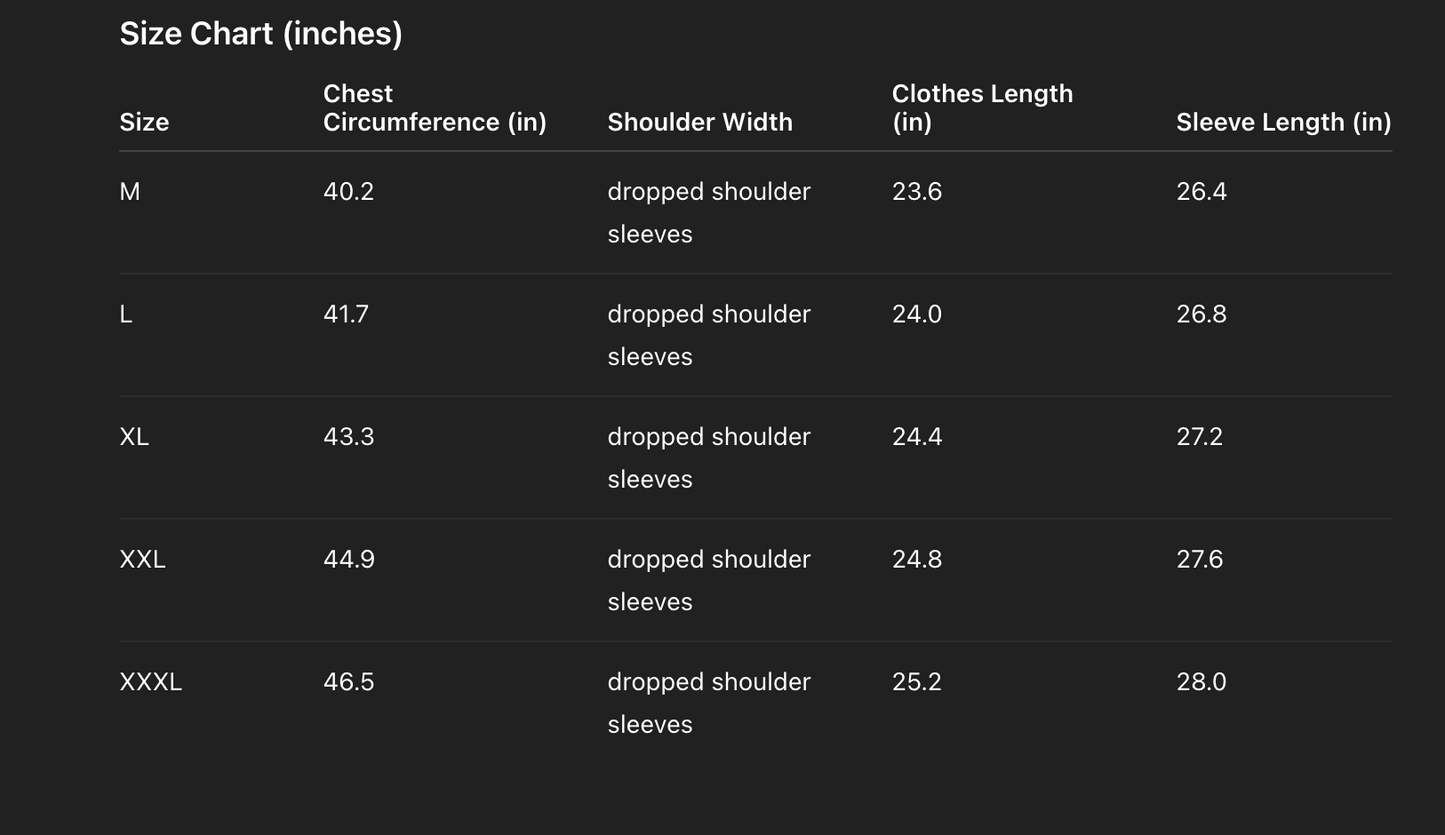Click dropped shoulder sleeves text in XL row
The width and height of the screenshot is (1445, 835).
708,457
